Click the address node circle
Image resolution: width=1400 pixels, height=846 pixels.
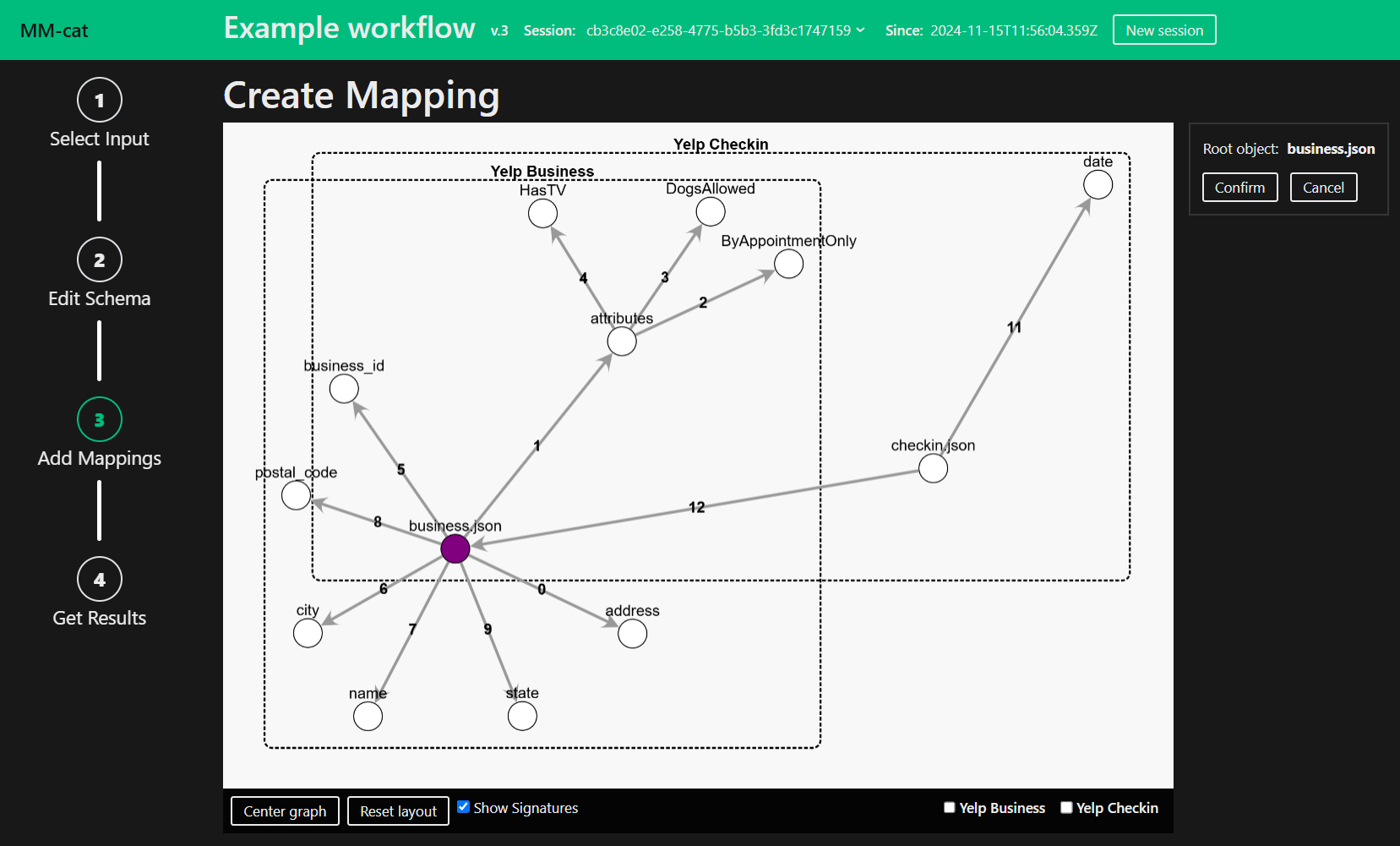[x=632, y=634]
